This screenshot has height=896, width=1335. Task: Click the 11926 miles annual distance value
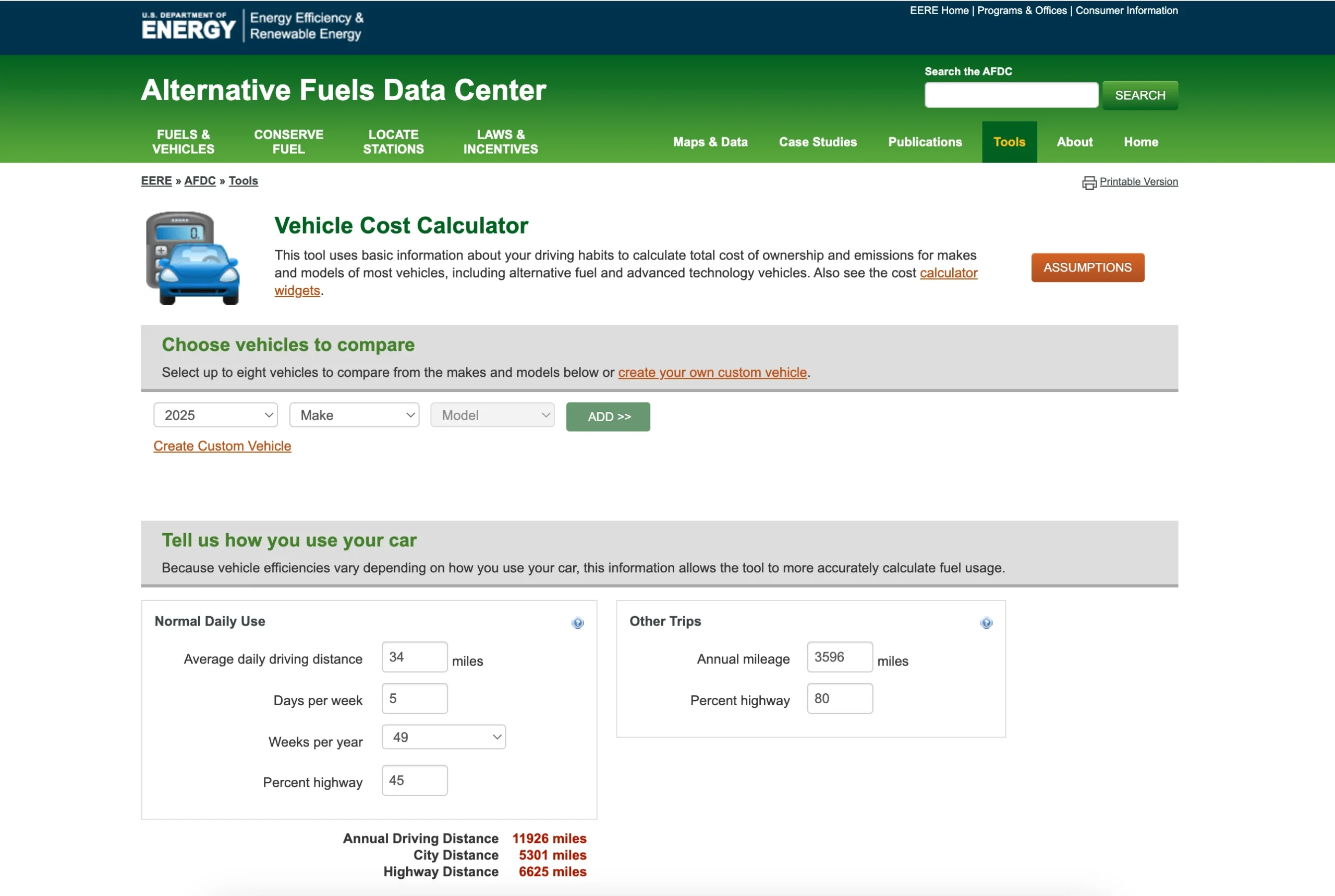pos(549,838)
